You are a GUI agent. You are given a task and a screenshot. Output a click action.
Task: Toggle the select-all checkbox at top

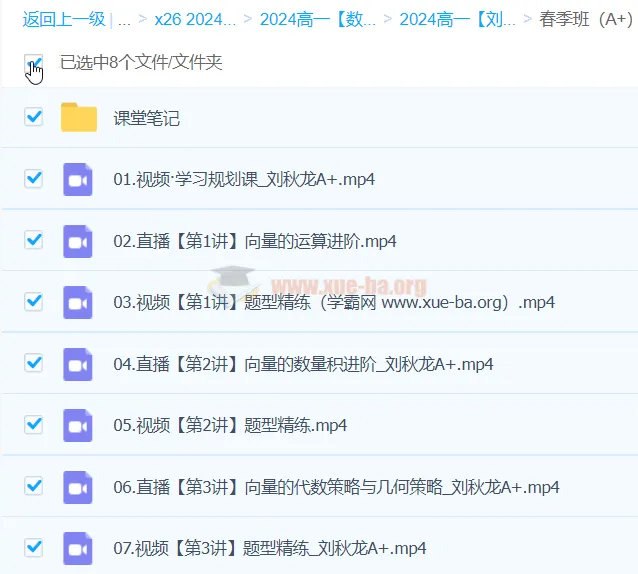pos(33,64)
